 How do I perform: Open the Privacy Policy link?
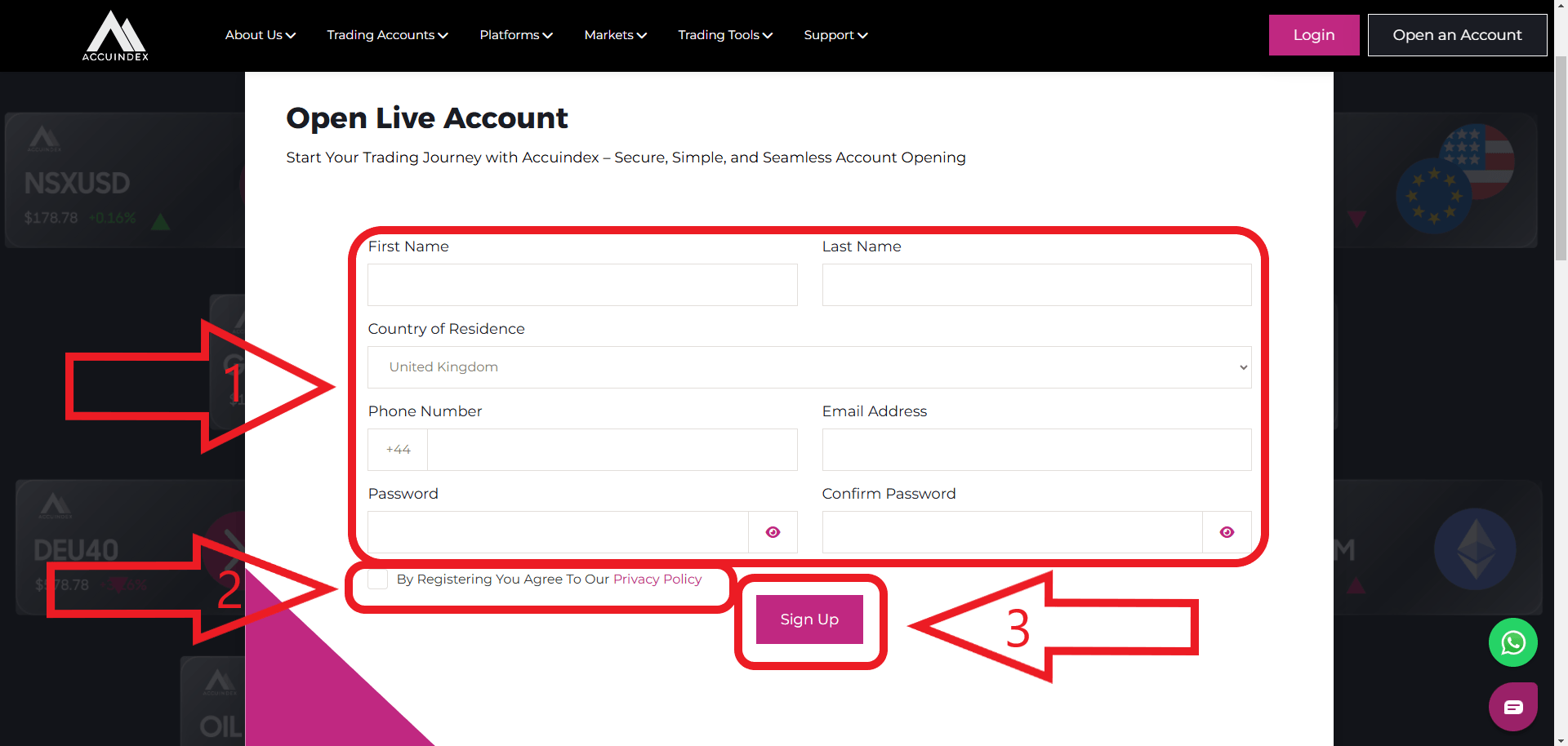click(x=657, y=579)
